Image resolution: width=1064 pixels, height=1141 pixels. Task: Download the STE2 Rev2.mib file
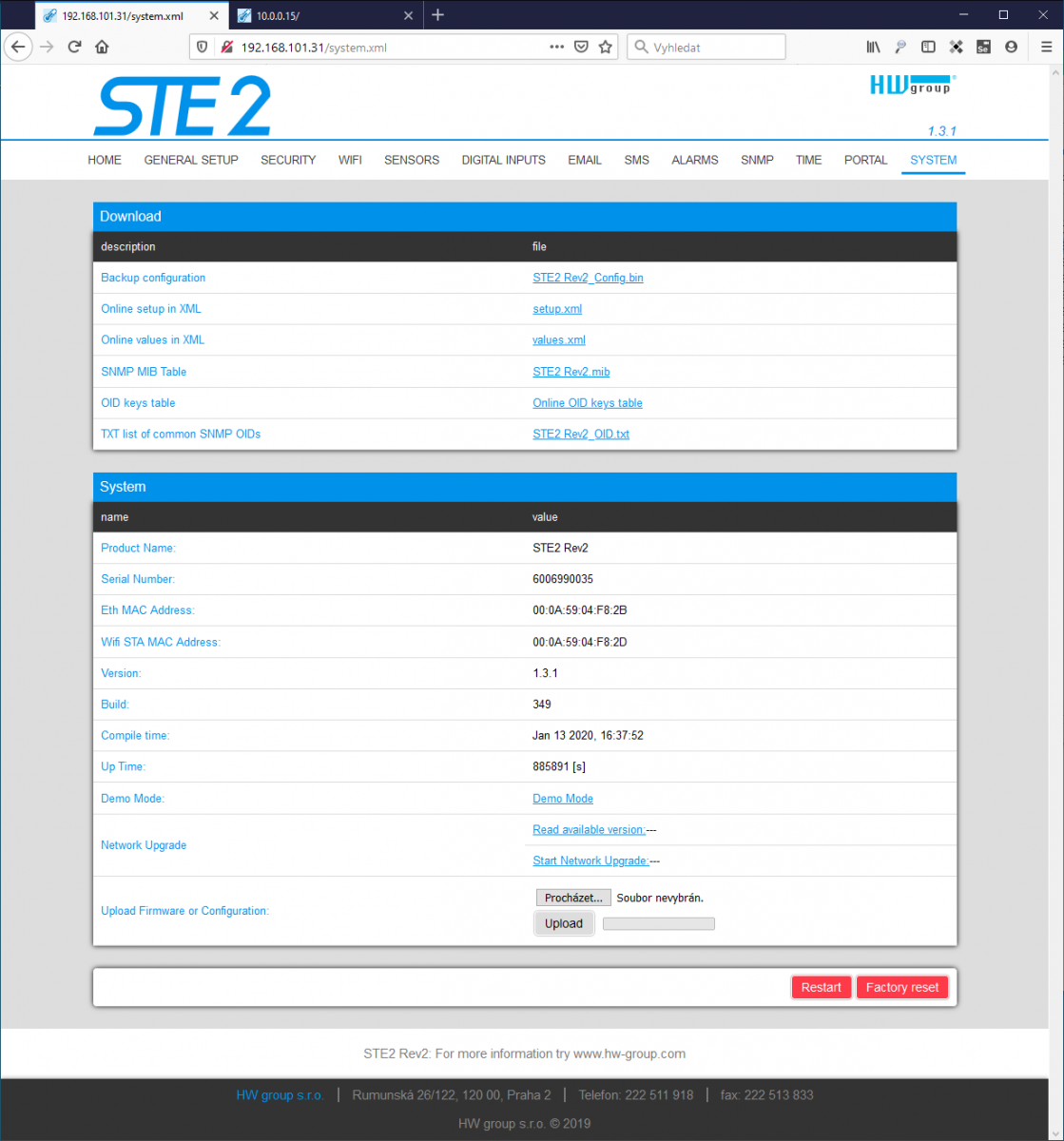point(571,372)
